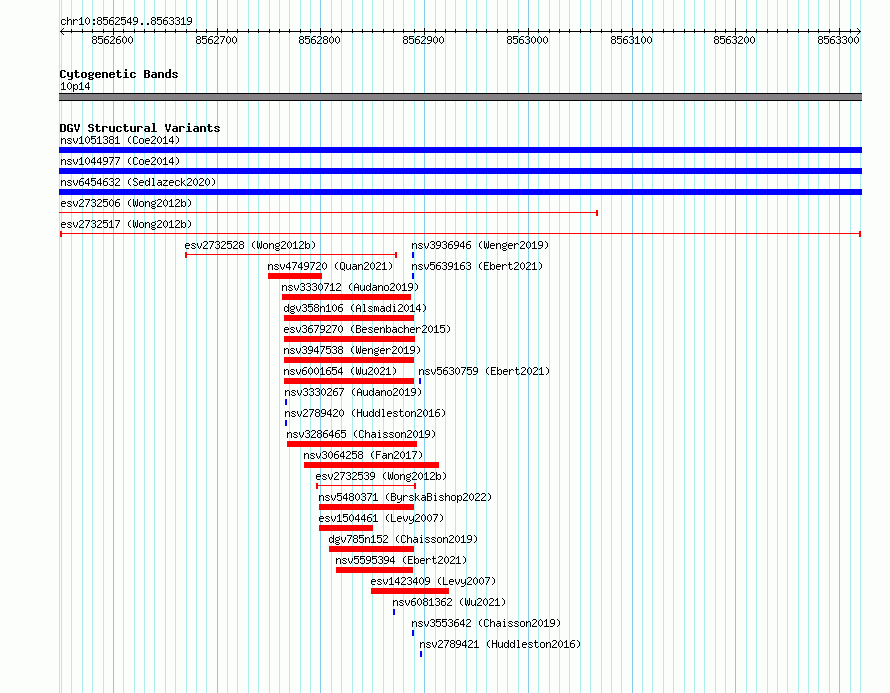Select the esv3679270 (Besenbacher2015) label
Screen dimensions: 890x693
tap(367, 329)
